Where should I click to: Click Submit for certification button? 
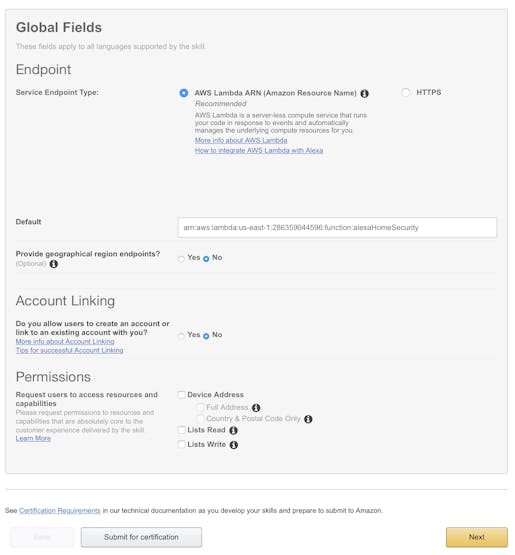coord(141,537)
